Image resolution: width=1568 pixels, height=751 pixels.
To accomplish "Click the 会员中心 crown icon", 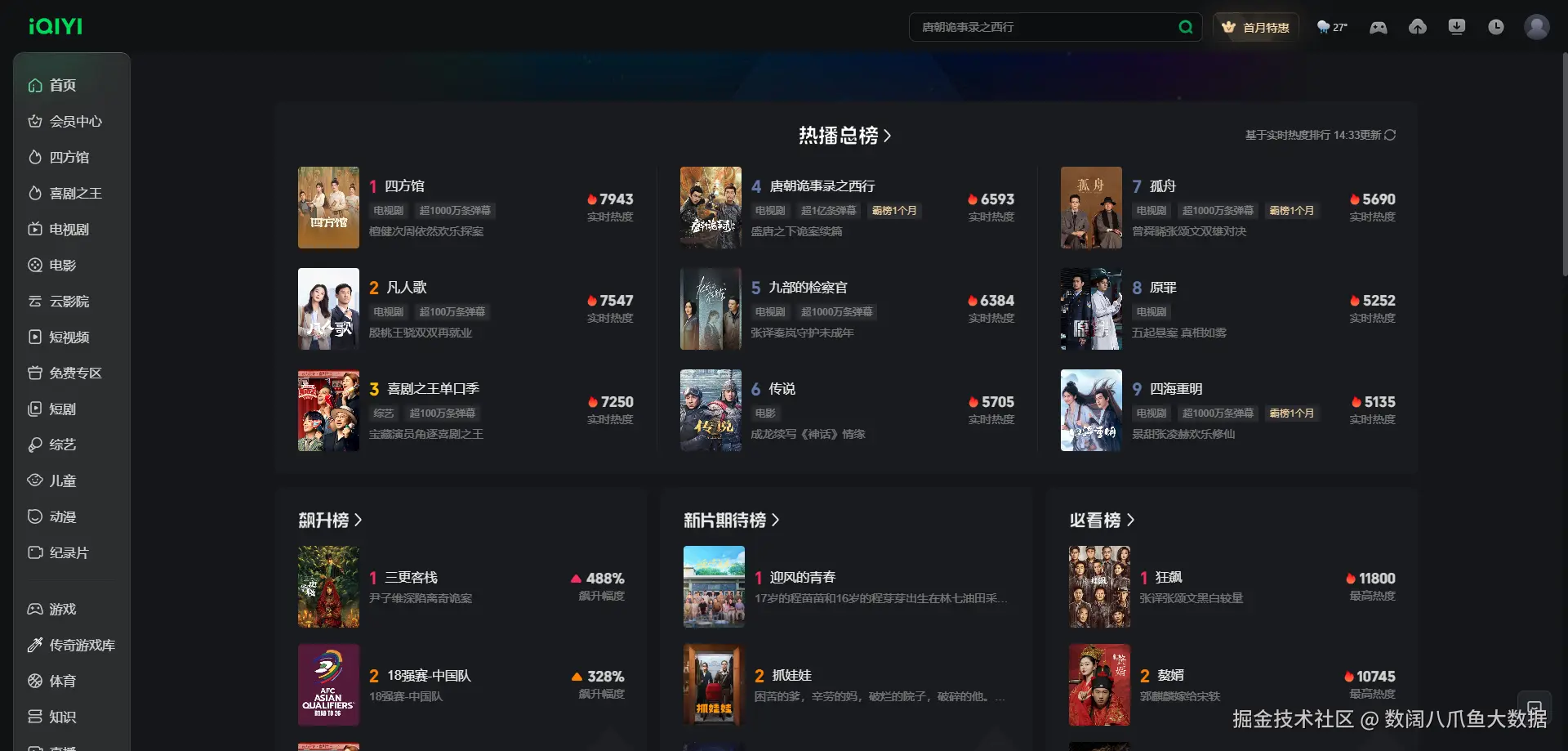I will [x=35, y=121].
